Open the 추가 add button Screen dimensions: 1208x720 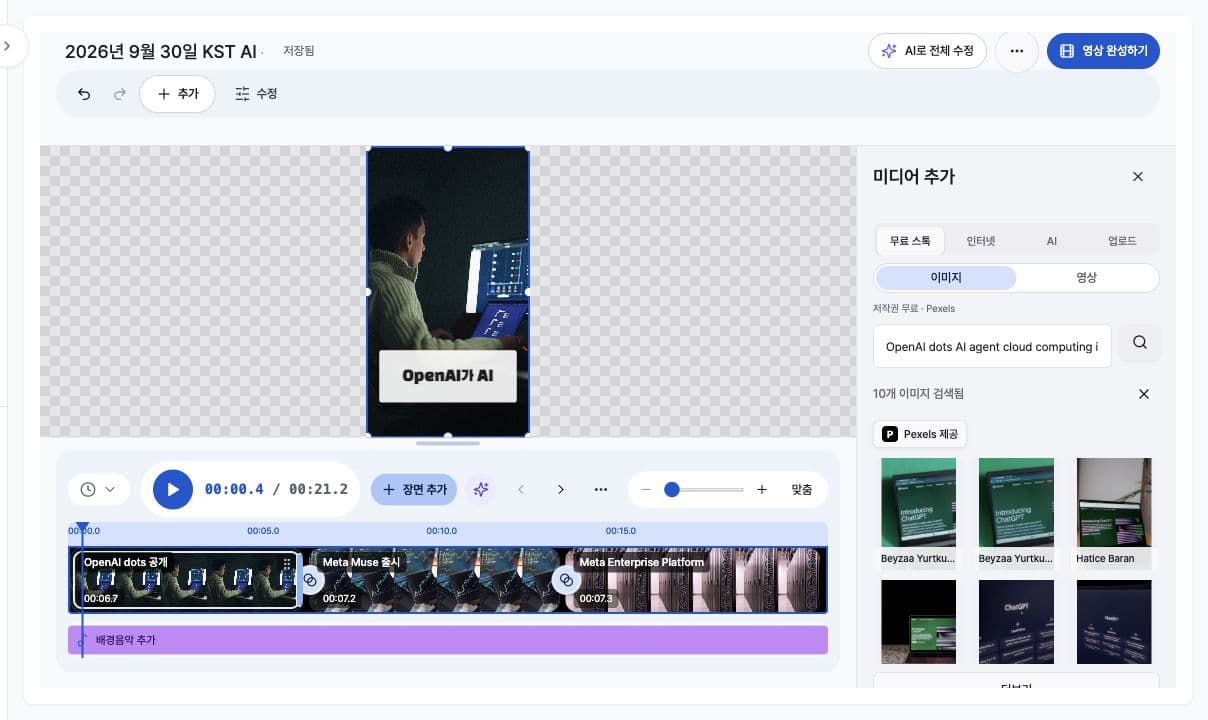click(177, 94)
